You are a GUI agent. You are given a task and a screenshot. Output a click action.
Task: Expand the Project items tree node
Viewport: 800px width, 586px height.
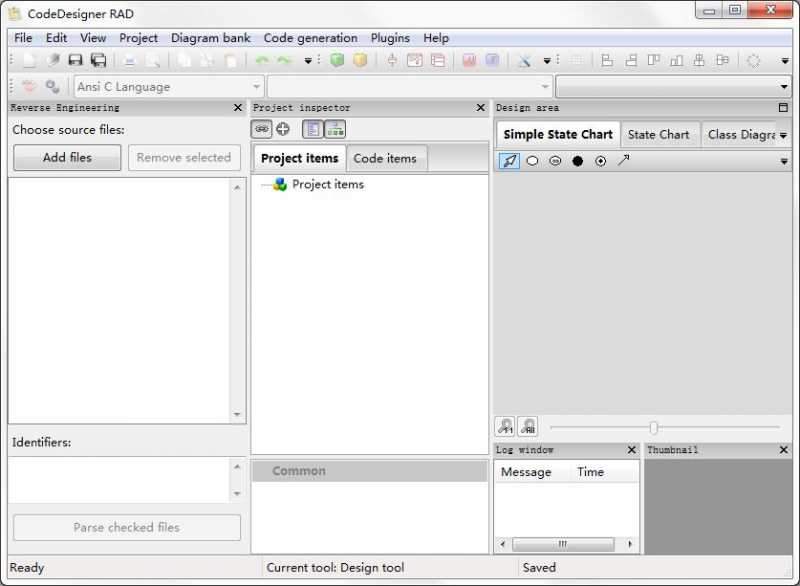coord(264,184)
